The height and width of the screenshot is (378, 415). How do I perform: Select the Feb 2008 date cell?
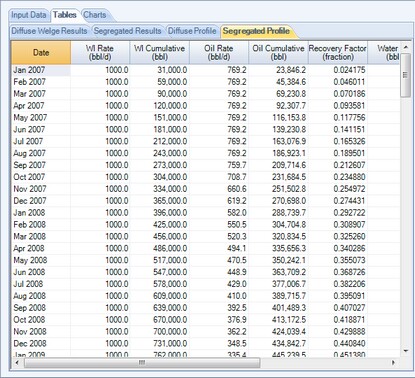point(41,225)
